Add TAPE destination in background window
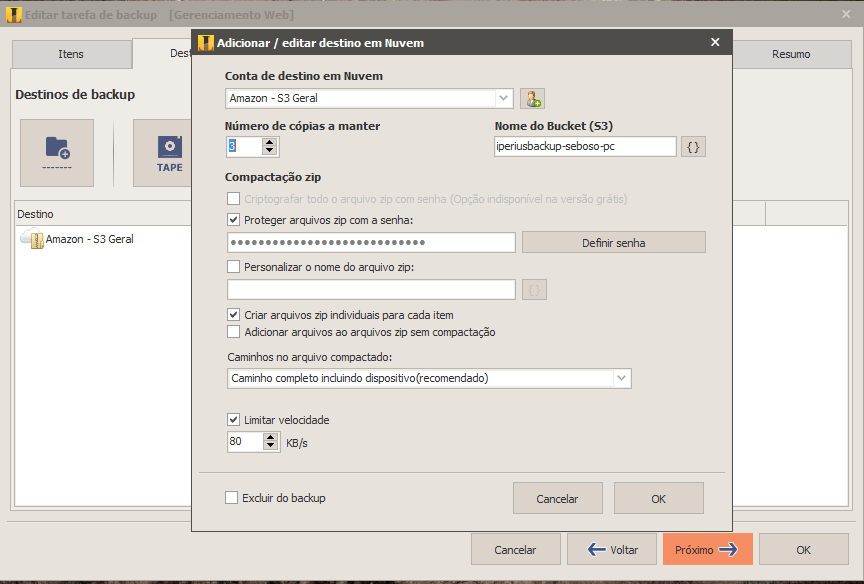 [164, 153]
